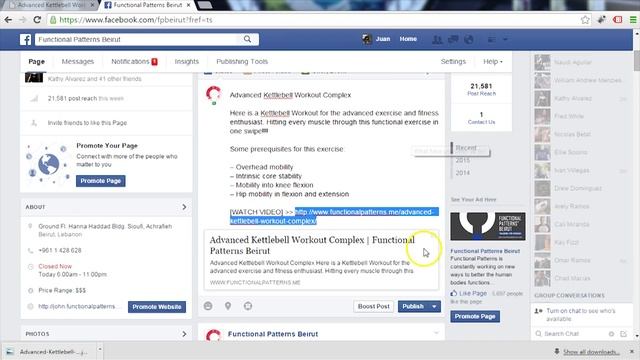
Task: Open the Help dropdown menu
Action: click(493, 62)
